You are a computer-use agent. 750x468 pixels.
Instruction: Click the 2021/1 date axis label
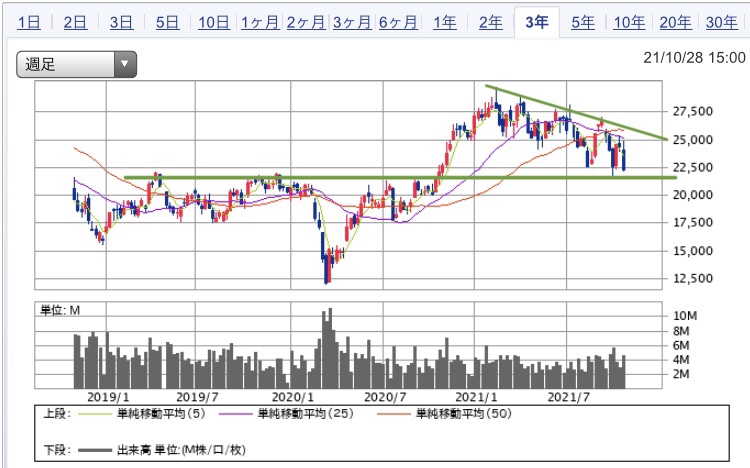pos(476,397)
